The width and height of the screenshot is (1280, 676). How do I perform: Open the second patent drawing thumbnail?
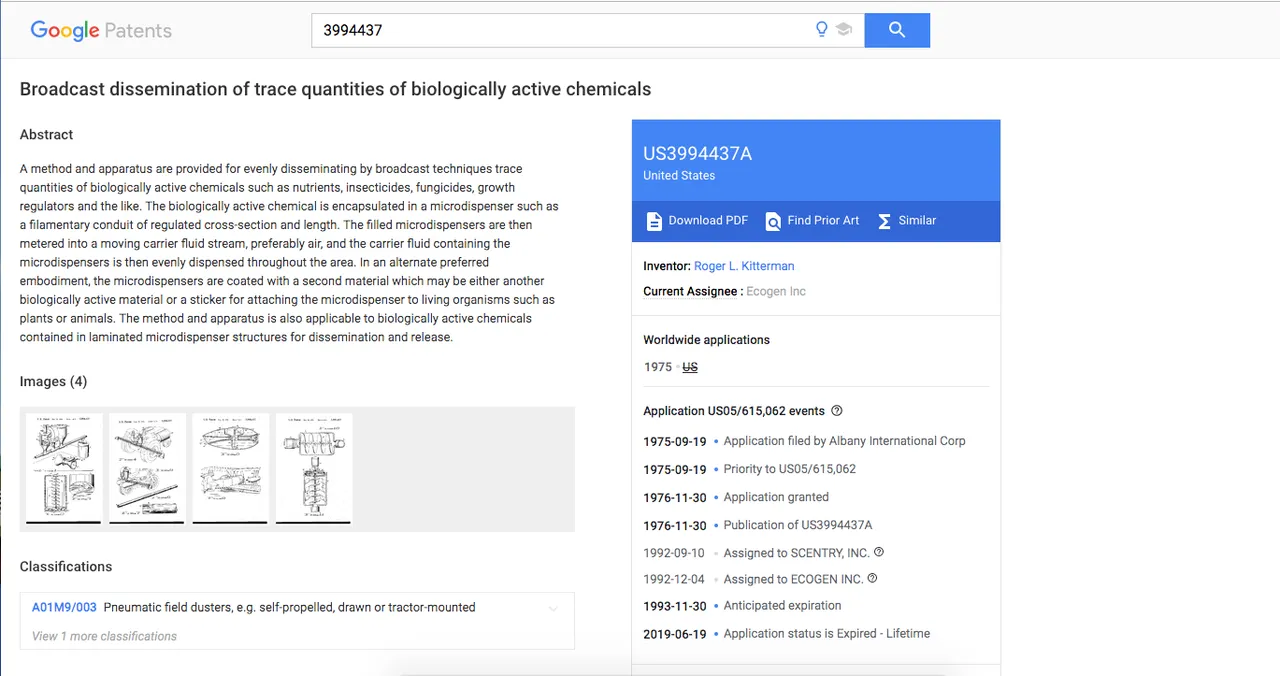coord(147,468)
